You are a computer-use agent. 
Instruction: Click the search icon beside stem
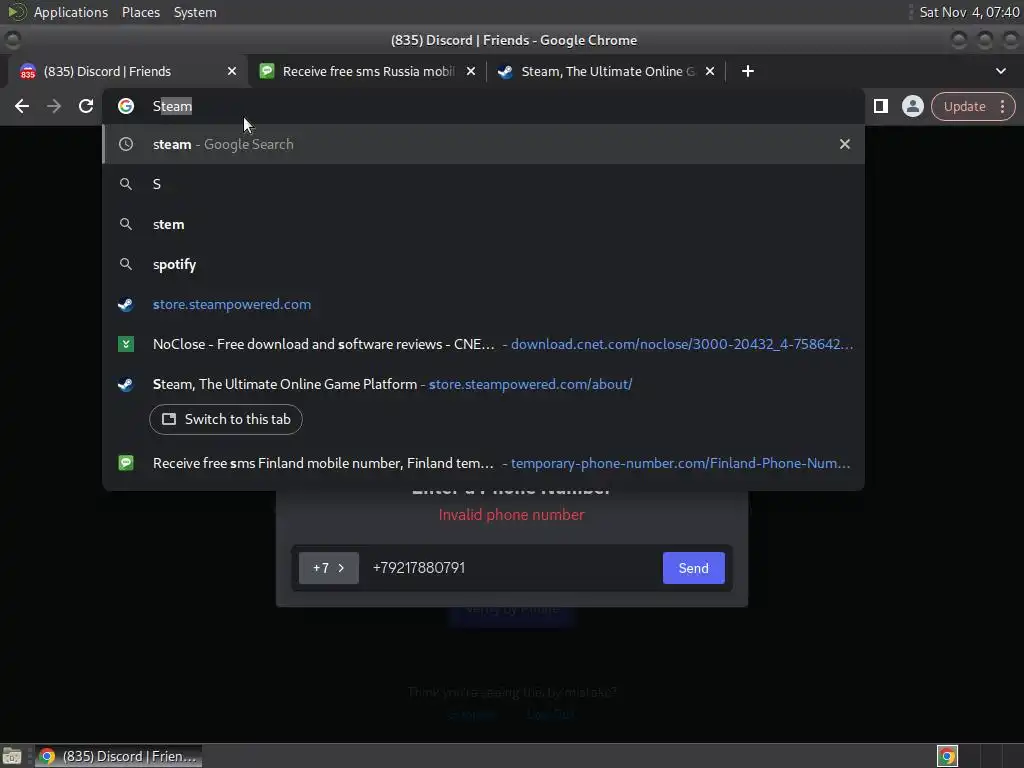(126, 224)
